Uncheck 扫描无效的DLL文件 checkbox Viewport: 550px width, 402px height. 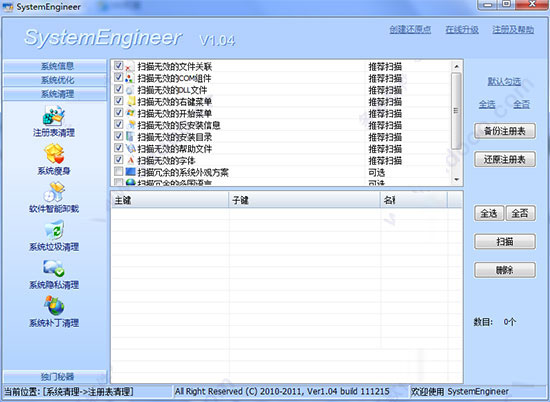119,89
